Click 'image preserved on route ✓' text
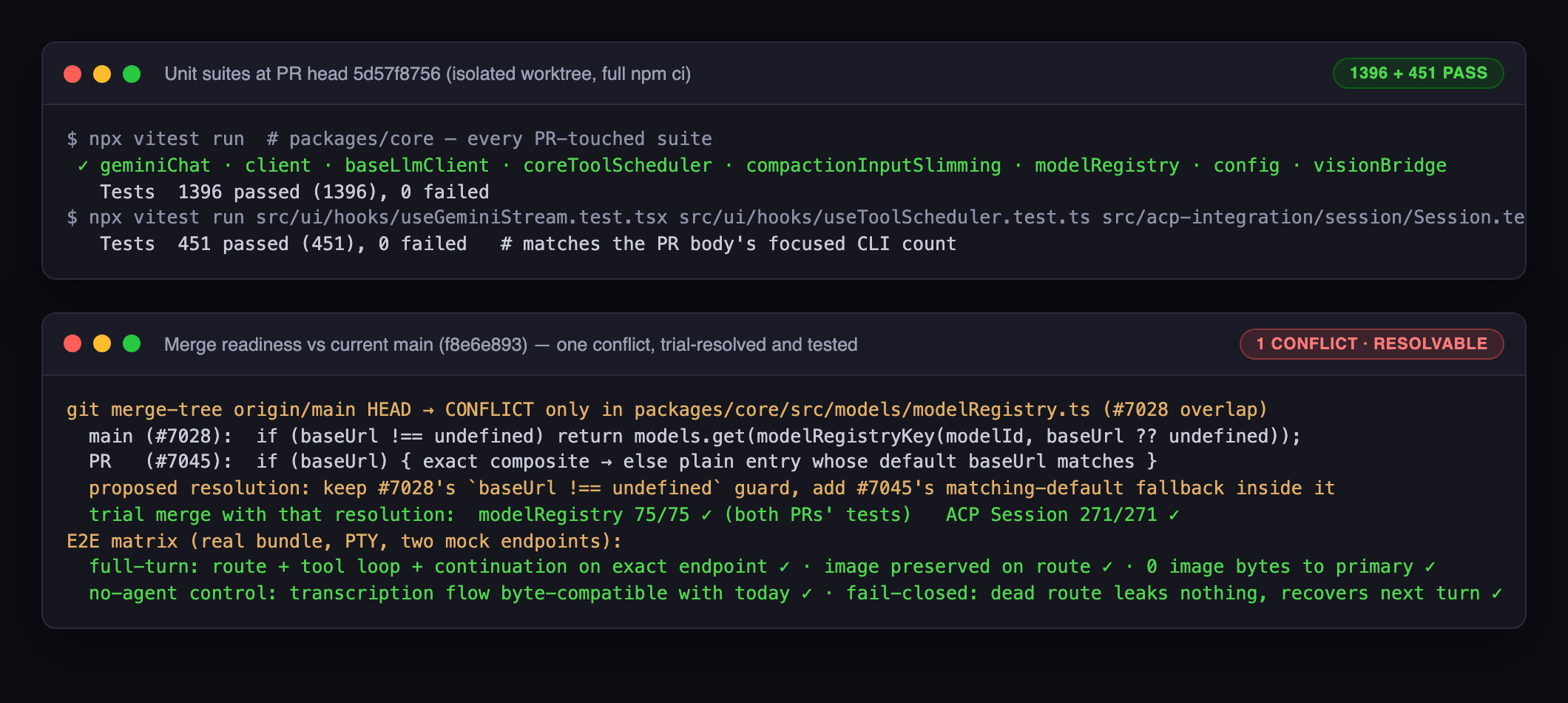Viewport: 1568px width, 703px height. tap(968, 567)
